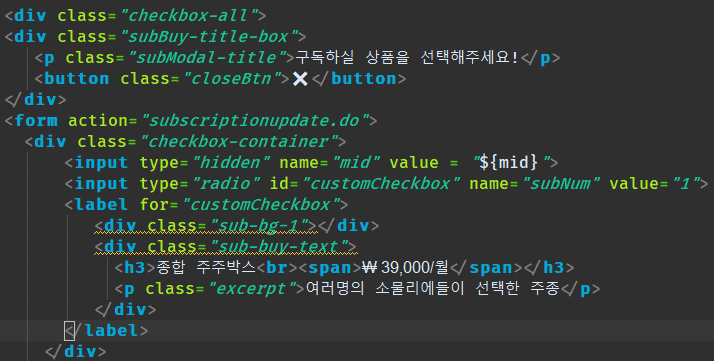Click the "subscriptionupdate.do" action value
The width and height of the screenshot is (714, 361).
tap(255, 121)
